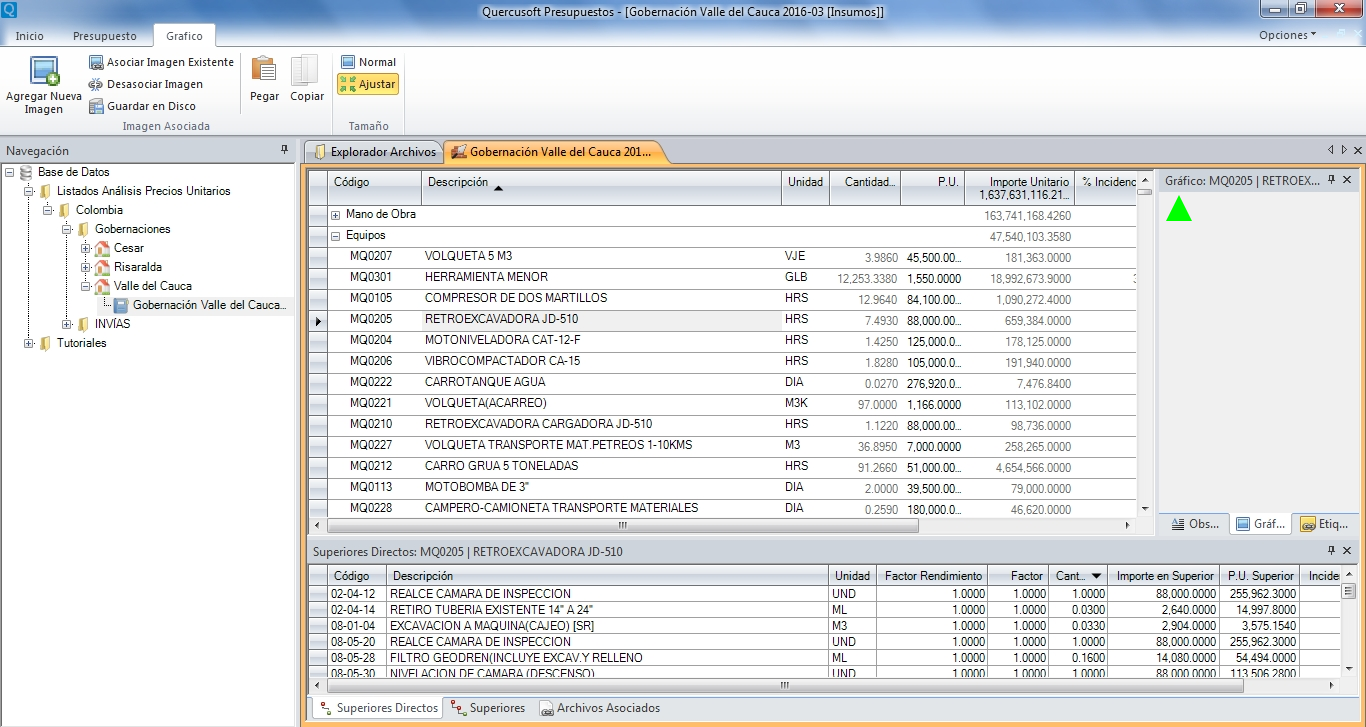Screen dimensions: 1366x727
Task: Collapse the Colombia tree node
Action: click(x=48, y=210)
